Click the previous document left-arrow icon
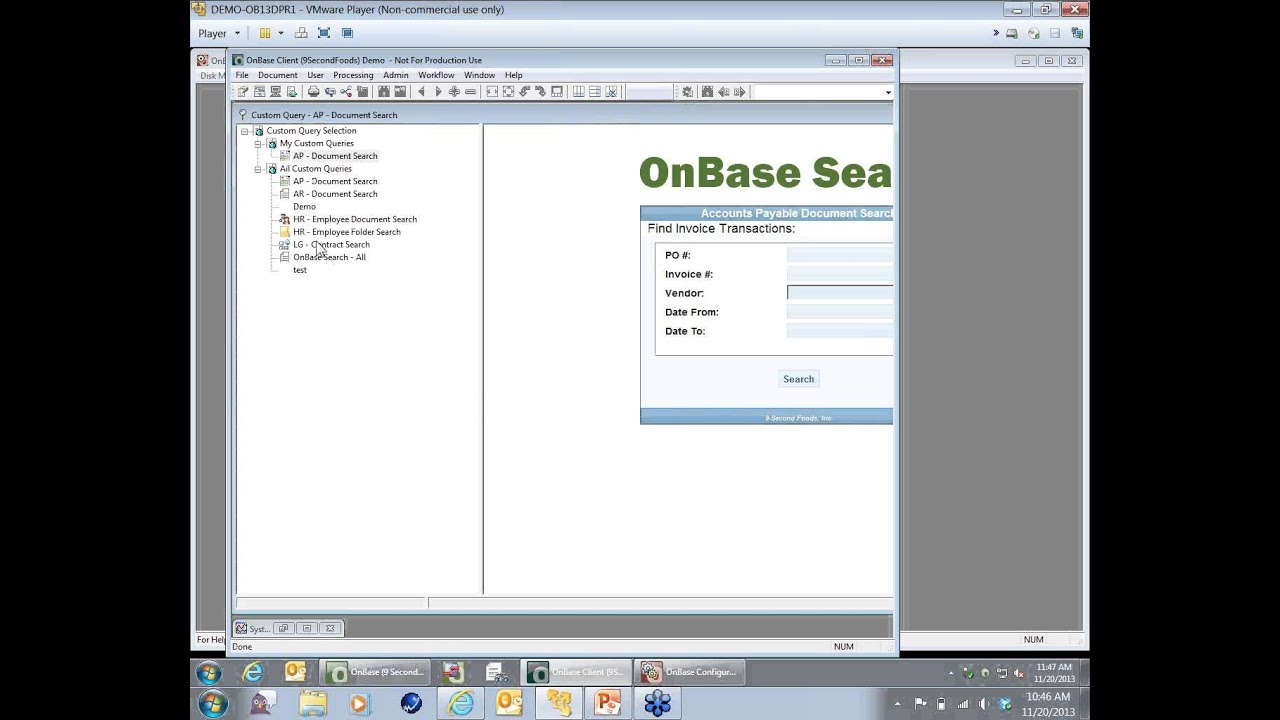Viewport: 1280px width, 720px height. [421, 92]
